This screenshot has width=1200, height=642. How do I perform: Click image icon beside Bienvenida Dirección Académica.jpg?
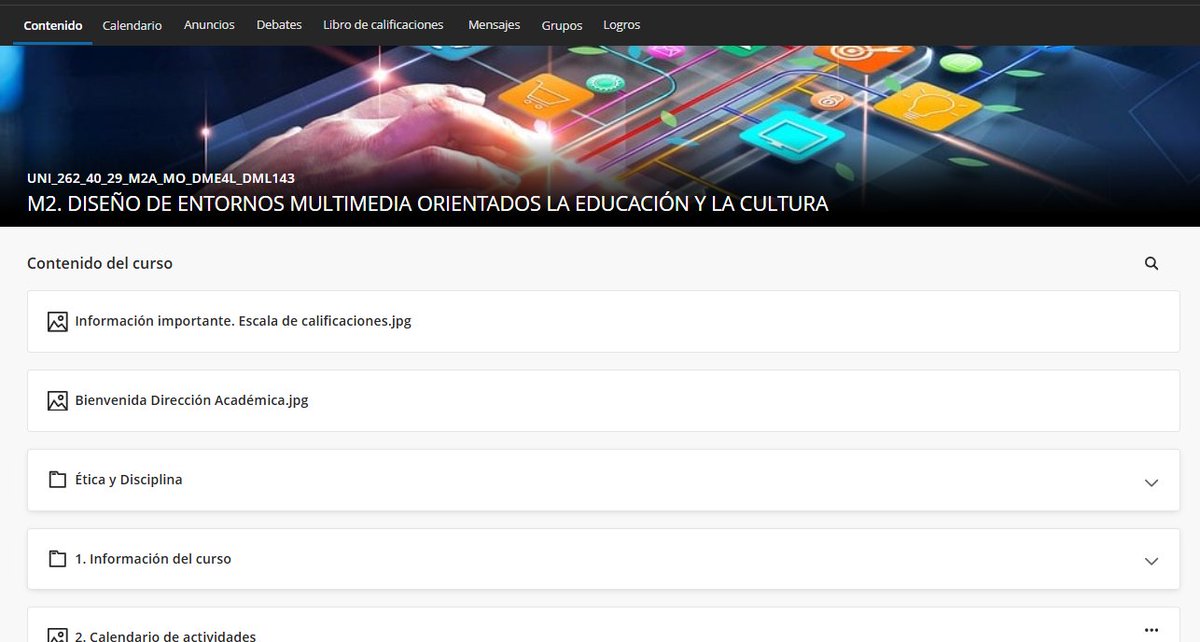pos(57,401)
